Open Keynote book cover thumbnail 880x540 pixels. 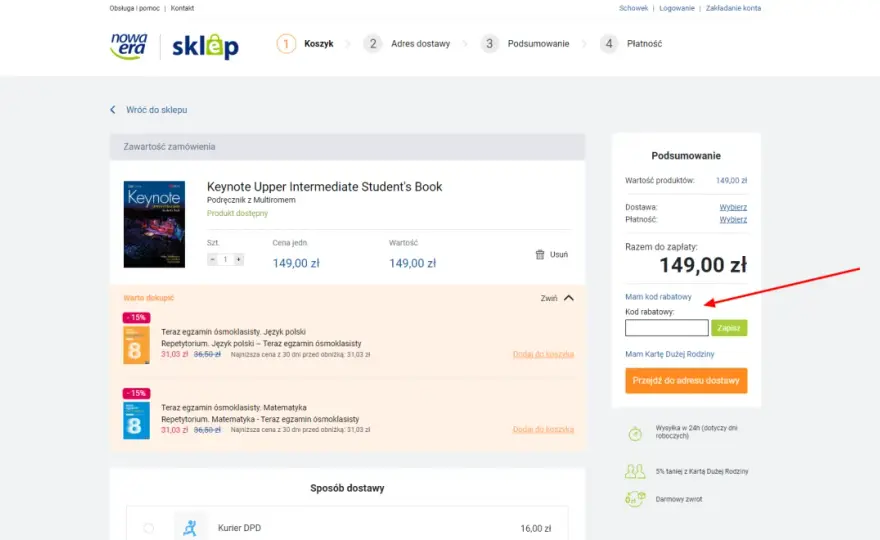point(154,224)
